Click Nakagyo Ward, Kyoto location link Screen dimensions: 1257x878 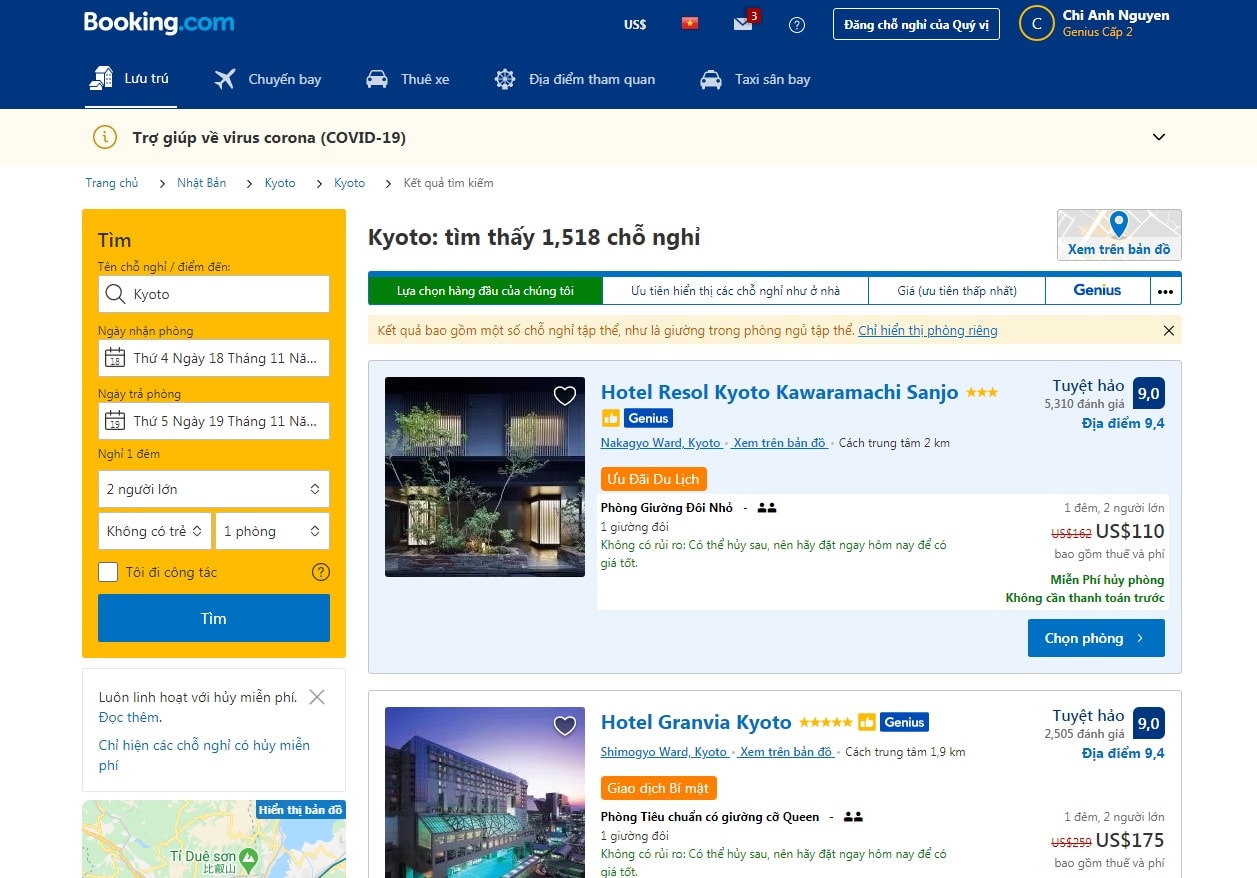661,443
